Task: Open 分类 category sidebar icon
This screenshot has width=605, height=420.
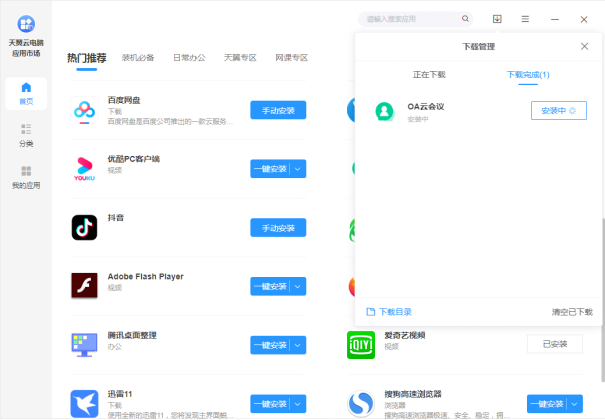Action: tap(26, 135)
